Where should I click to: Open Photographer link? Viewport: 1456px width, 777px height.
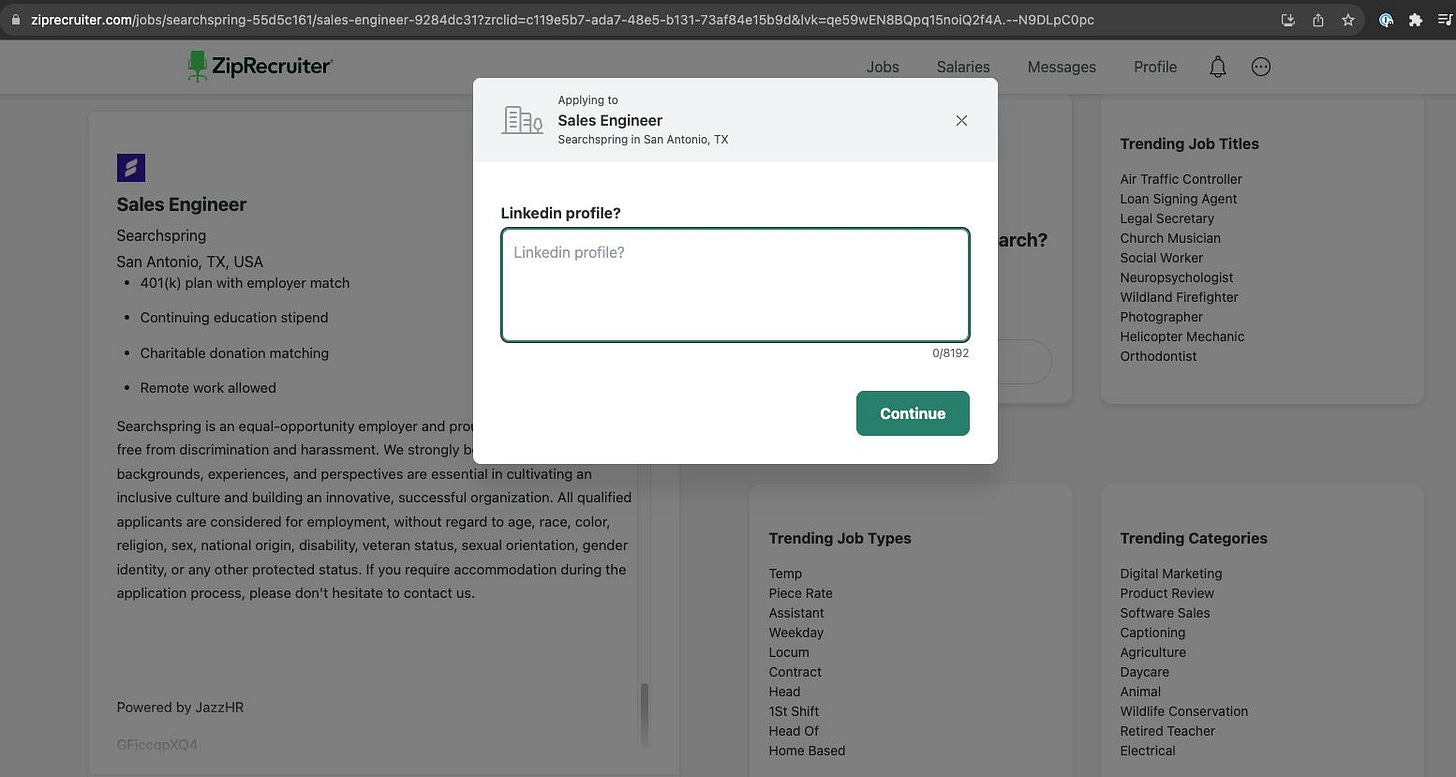click(x=1161, y=317)
